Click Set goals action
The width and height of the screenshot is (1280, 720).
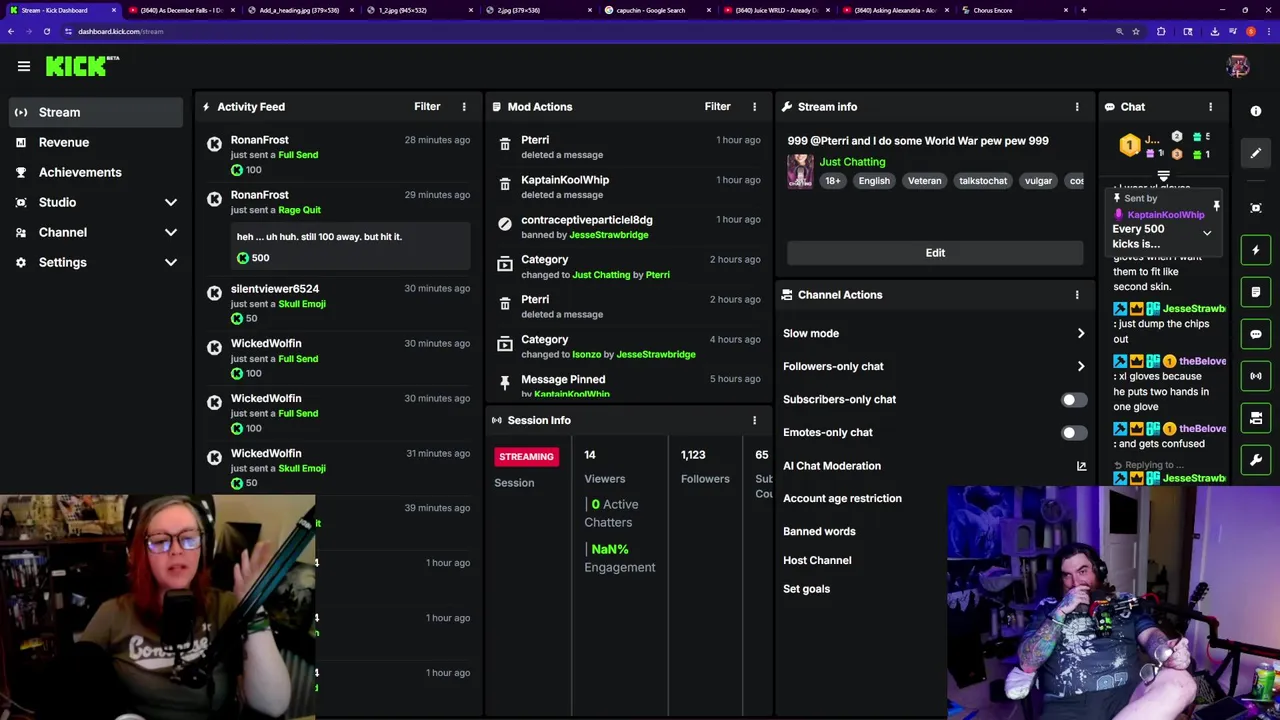806,589
